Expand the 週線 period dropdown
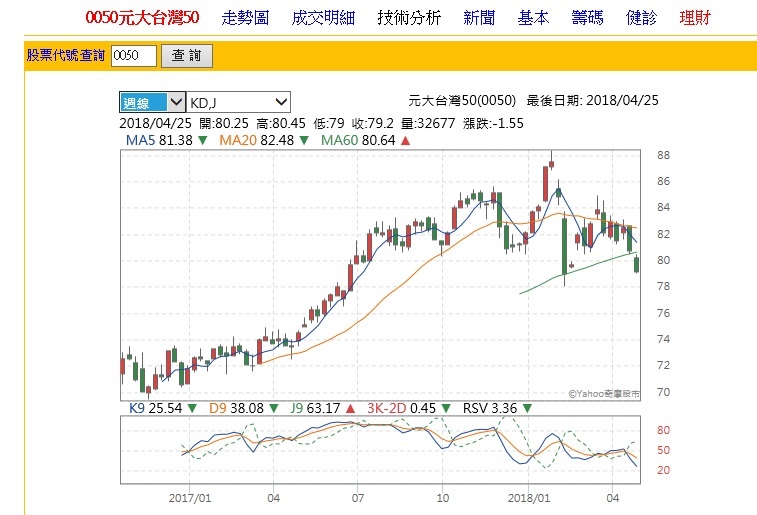The width and height of the screenshot is (757, 515). pos(152,102)
